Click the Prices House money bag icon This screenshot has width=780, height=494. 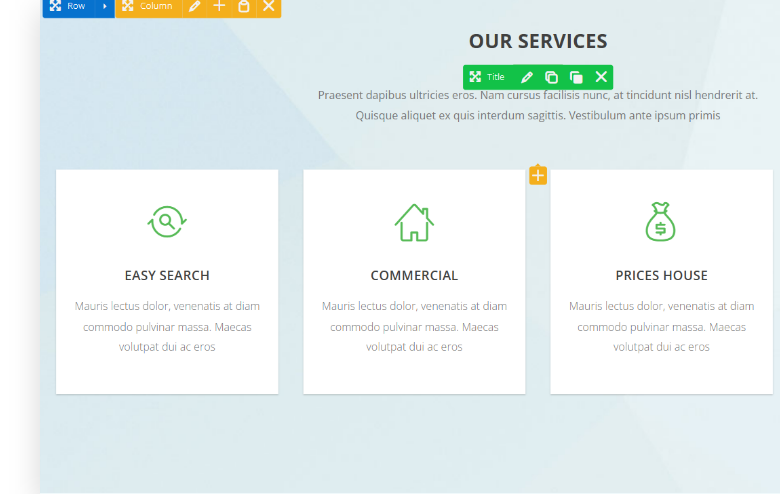(x=661, y=222)
